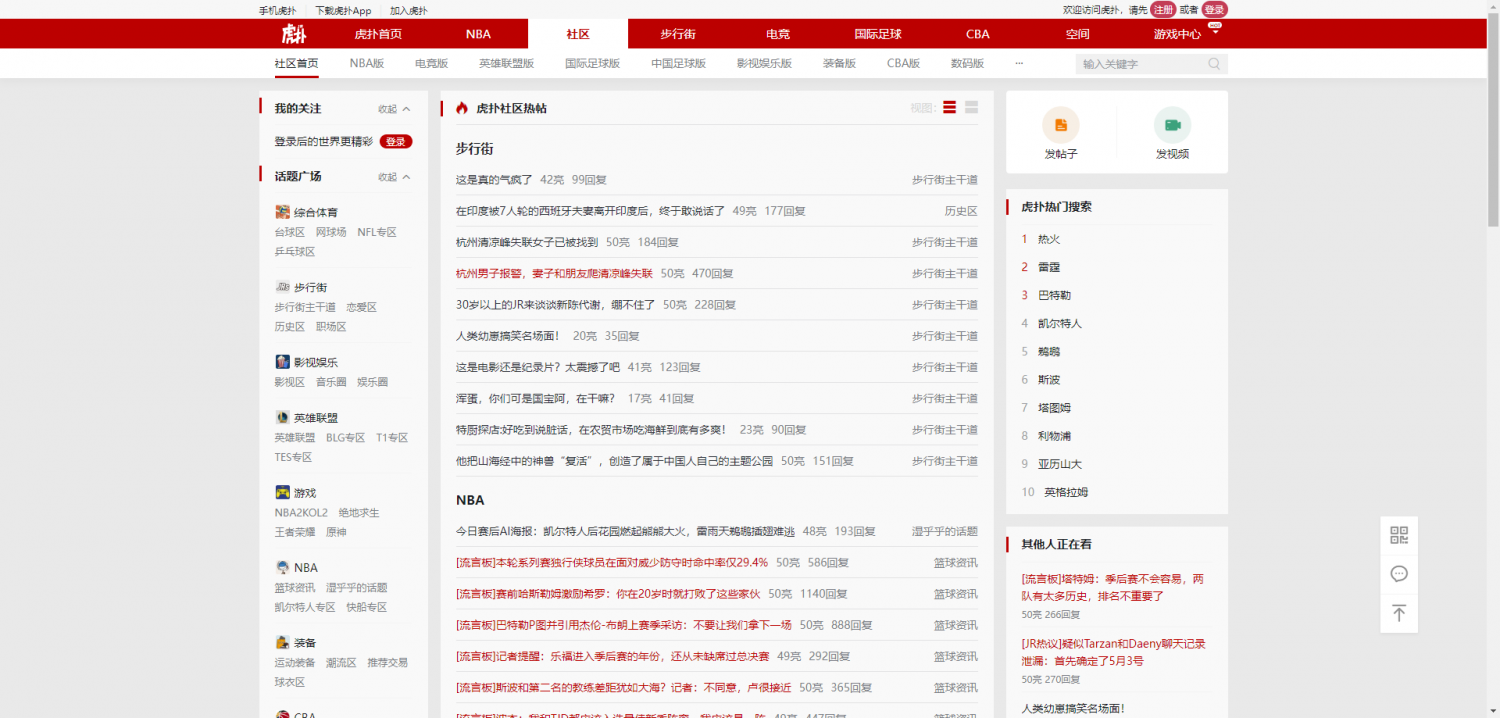Open the sidebar link BLG专区

tap(346, 437)
